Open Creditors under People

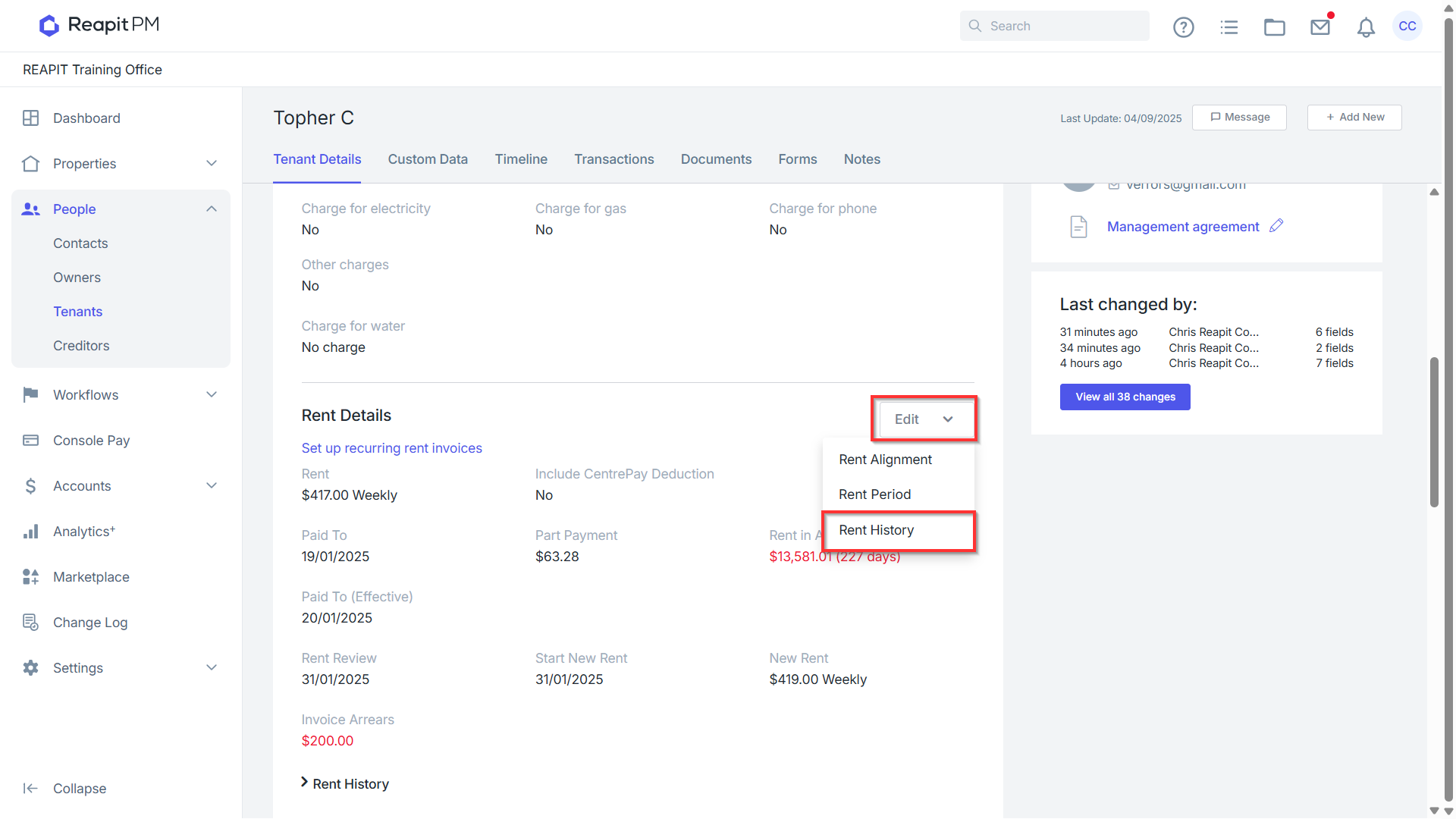click(x=81, y=346)
